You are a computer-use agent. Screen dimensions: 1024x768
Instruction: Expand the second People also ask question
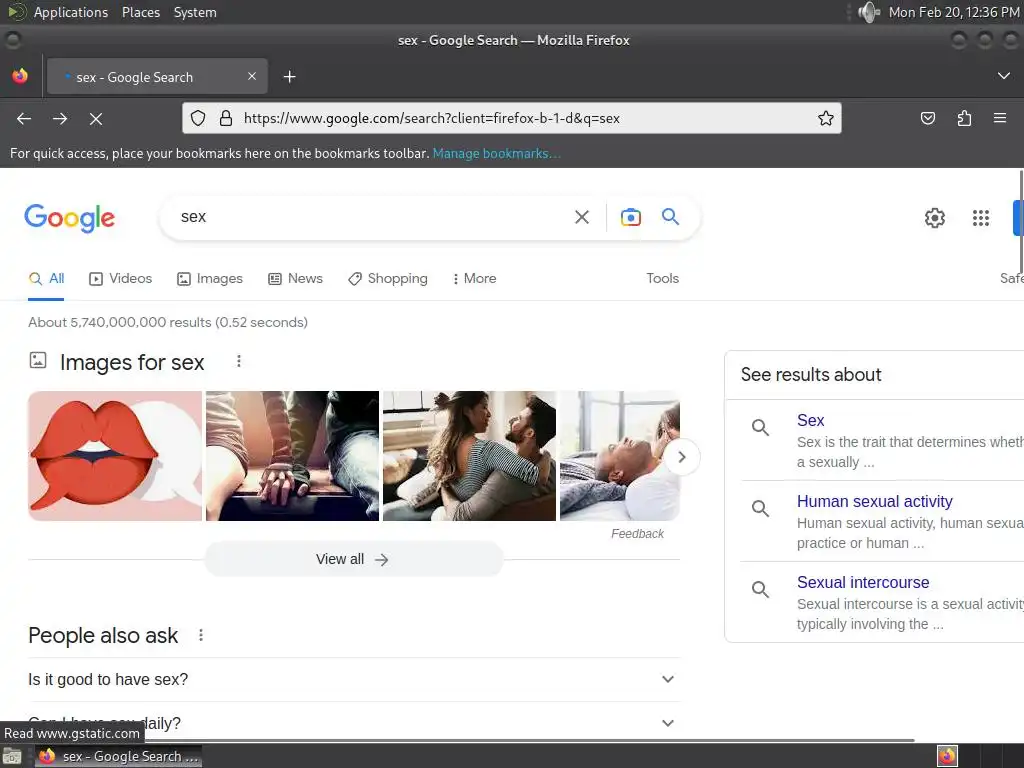354,723
